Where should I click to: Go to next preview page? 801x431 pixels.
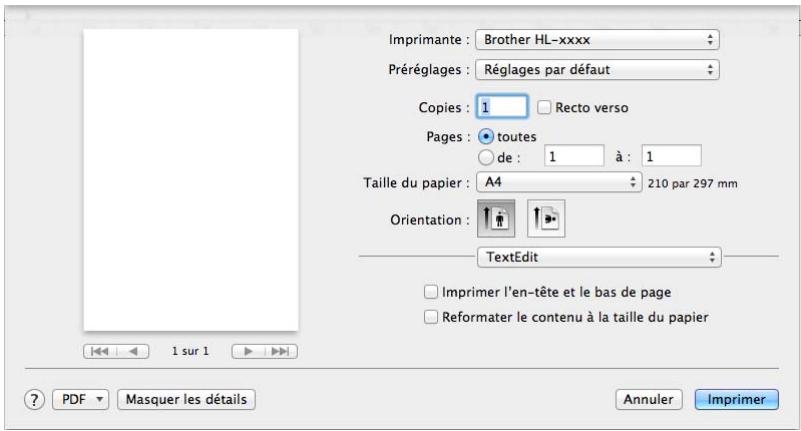click(248, 351)
